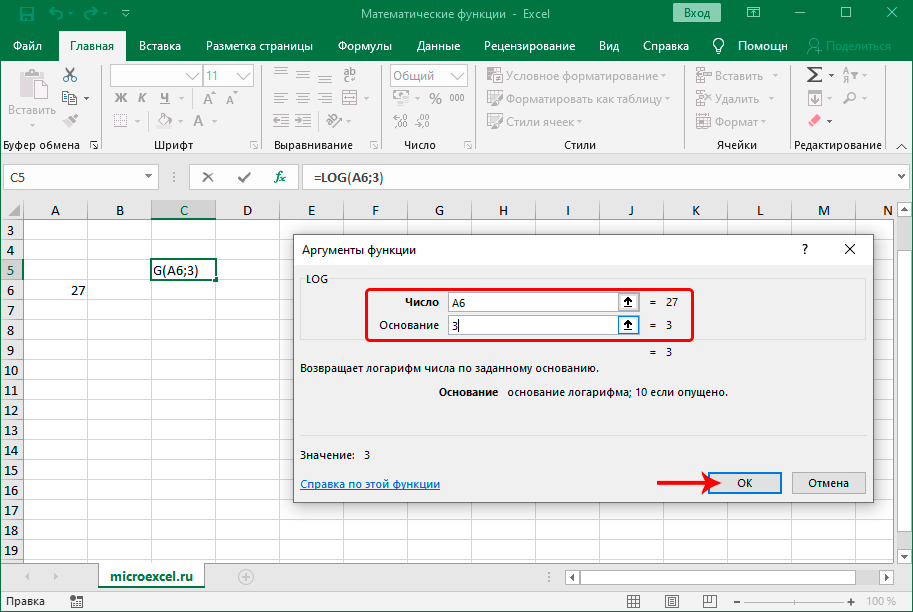
Task: Open the dialog Help question mark
Action: [804, 250]
